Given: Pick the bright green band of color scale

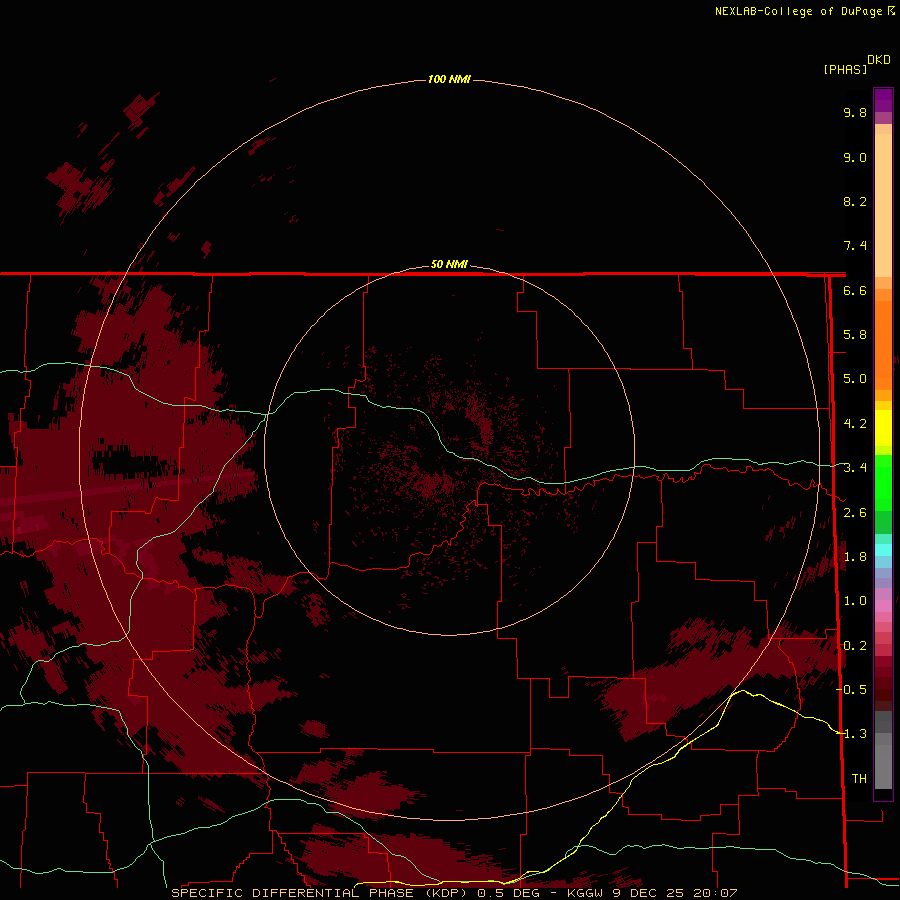Looking at the screenshot, I should 883,482.
